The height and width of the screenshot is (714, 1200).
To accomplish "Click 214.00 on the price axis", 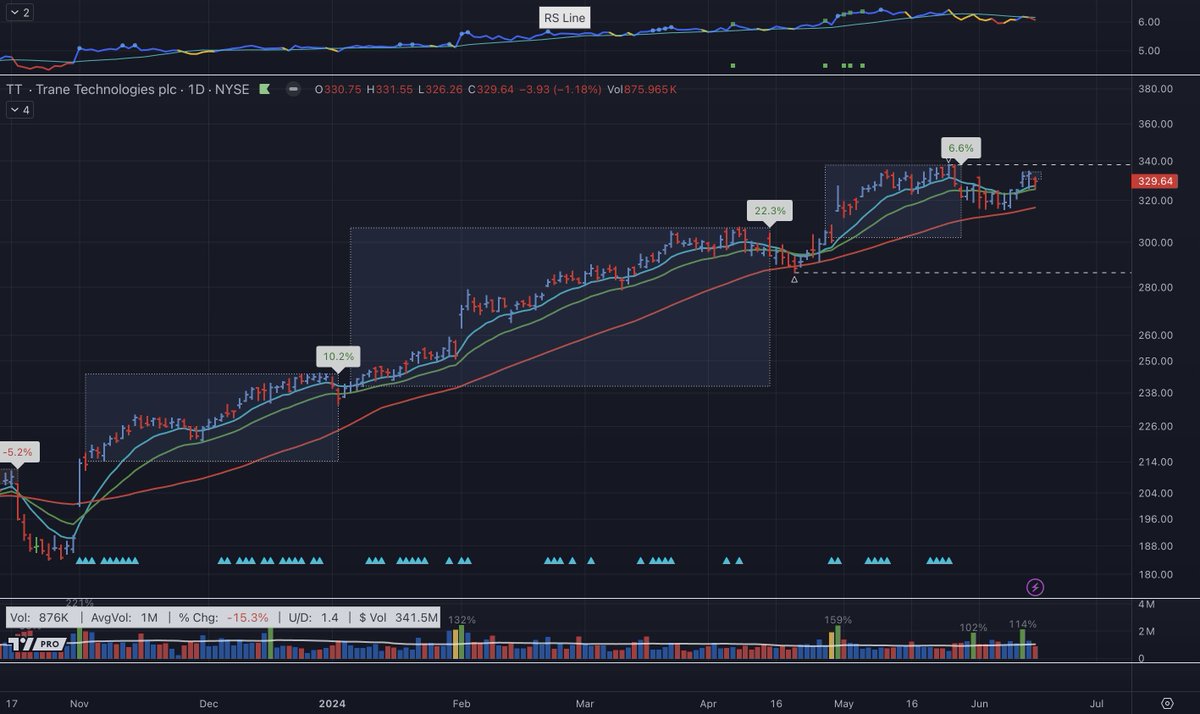I will tap(1154, 462).
